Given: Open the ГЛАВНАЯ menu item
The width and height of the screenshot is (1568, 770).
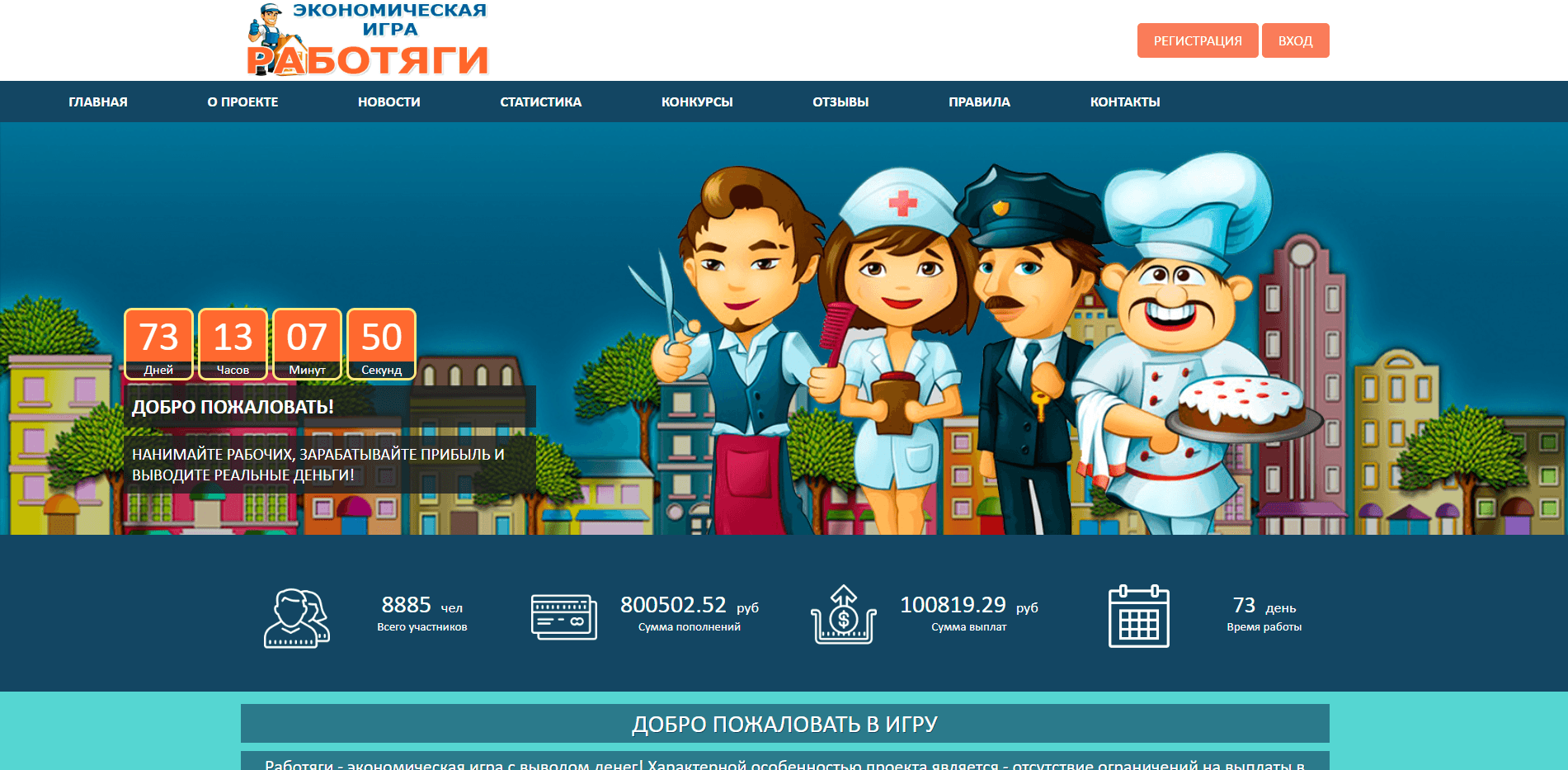Looking at the screenshot, I should pyautogui.click(x=97, y=102).
